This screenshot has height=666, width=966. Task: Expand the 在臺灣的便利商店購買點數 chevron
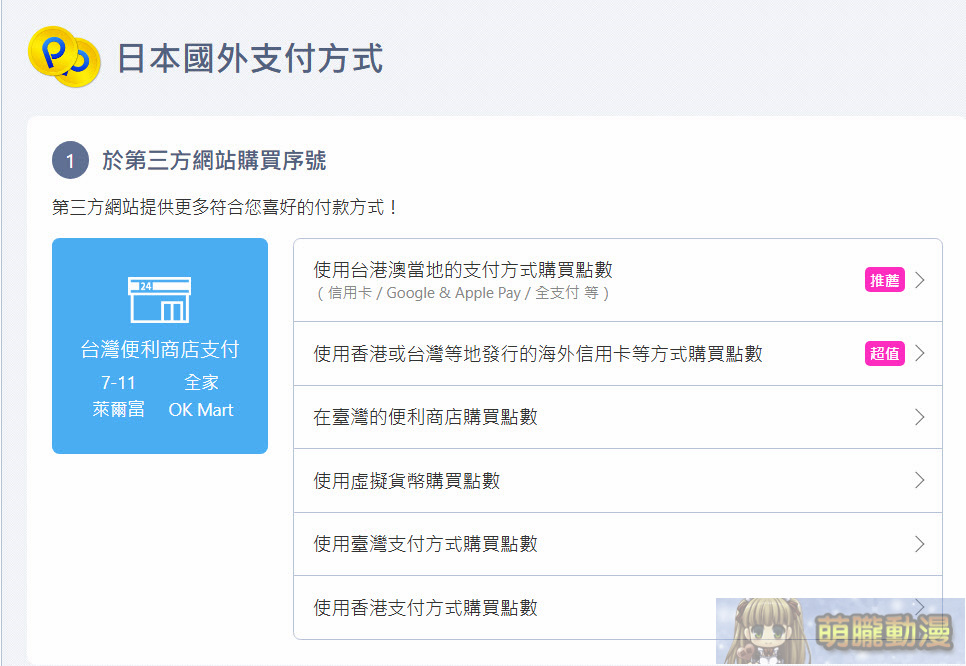(920, 417)
